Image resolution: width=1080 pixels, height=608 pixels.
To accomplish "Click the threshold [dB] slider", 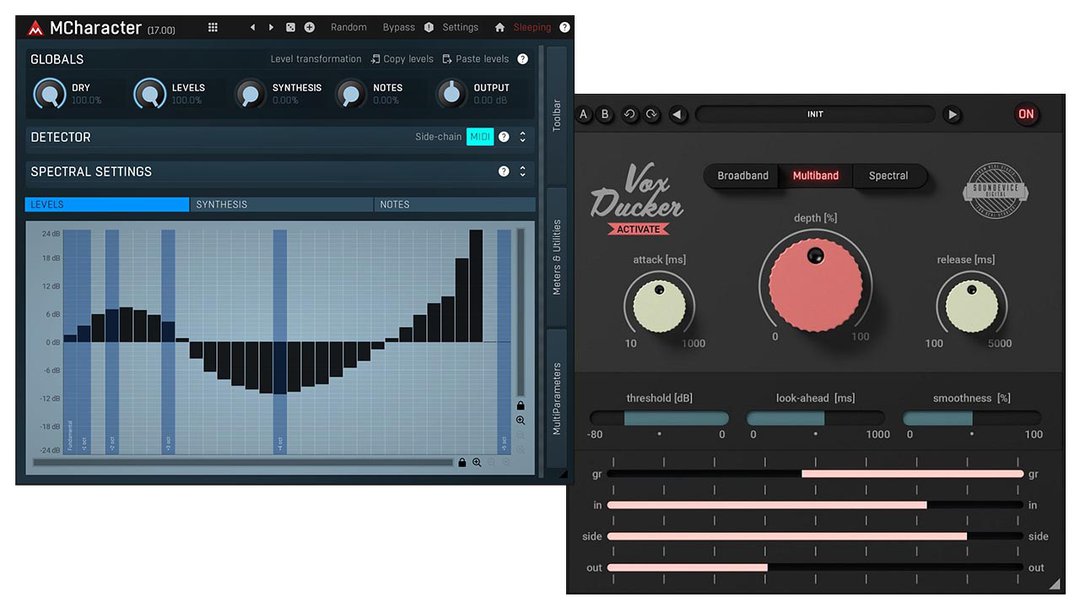I will [x=658, y=418].
